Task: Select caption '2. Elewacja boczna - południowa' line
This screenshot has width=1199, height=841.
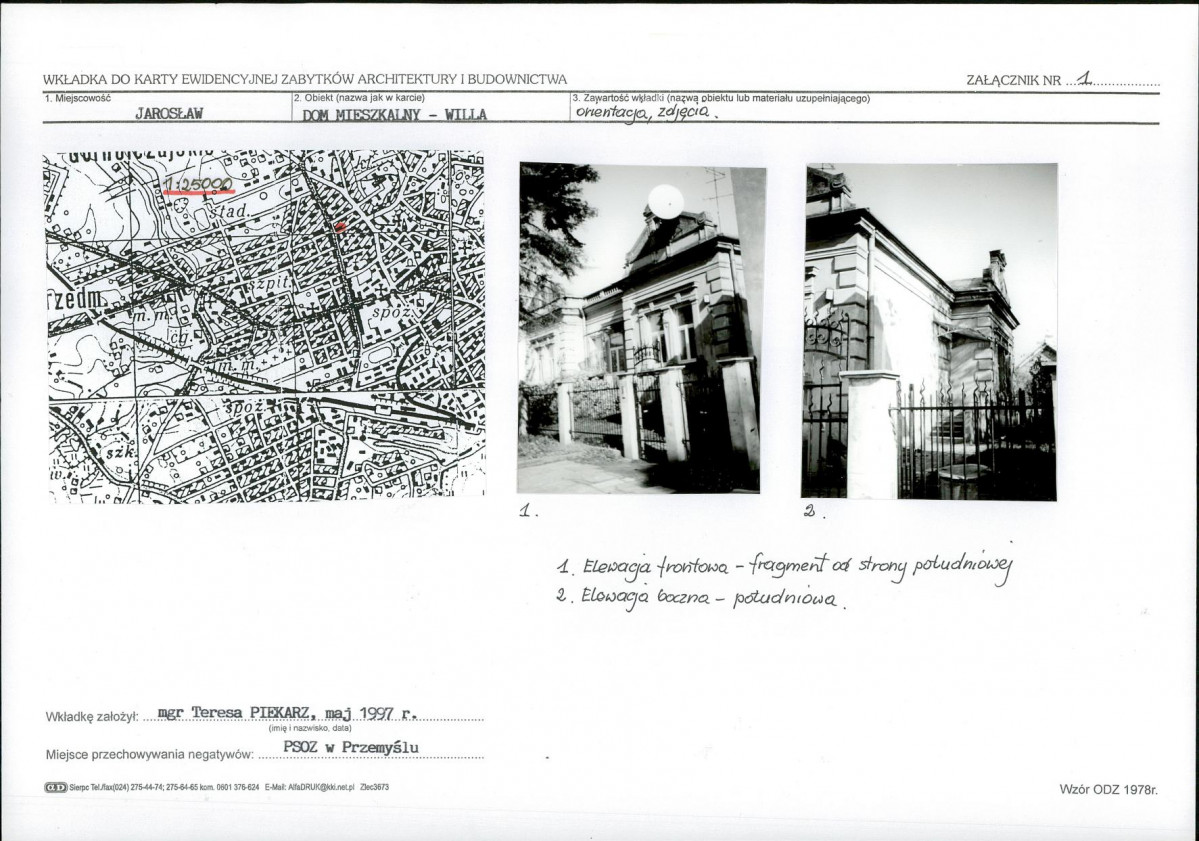Action: click(x=700, y=597)
